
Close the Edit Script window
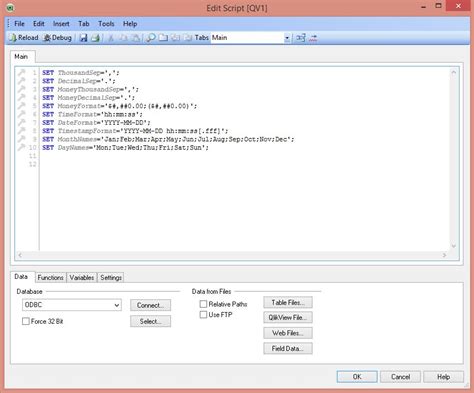(x=458, y=6)
